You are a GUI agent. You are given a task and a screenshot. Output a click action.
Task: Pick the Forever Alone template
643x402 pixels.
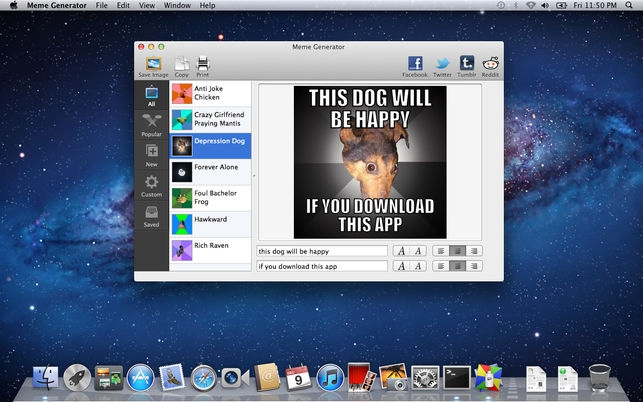(210, 172)
